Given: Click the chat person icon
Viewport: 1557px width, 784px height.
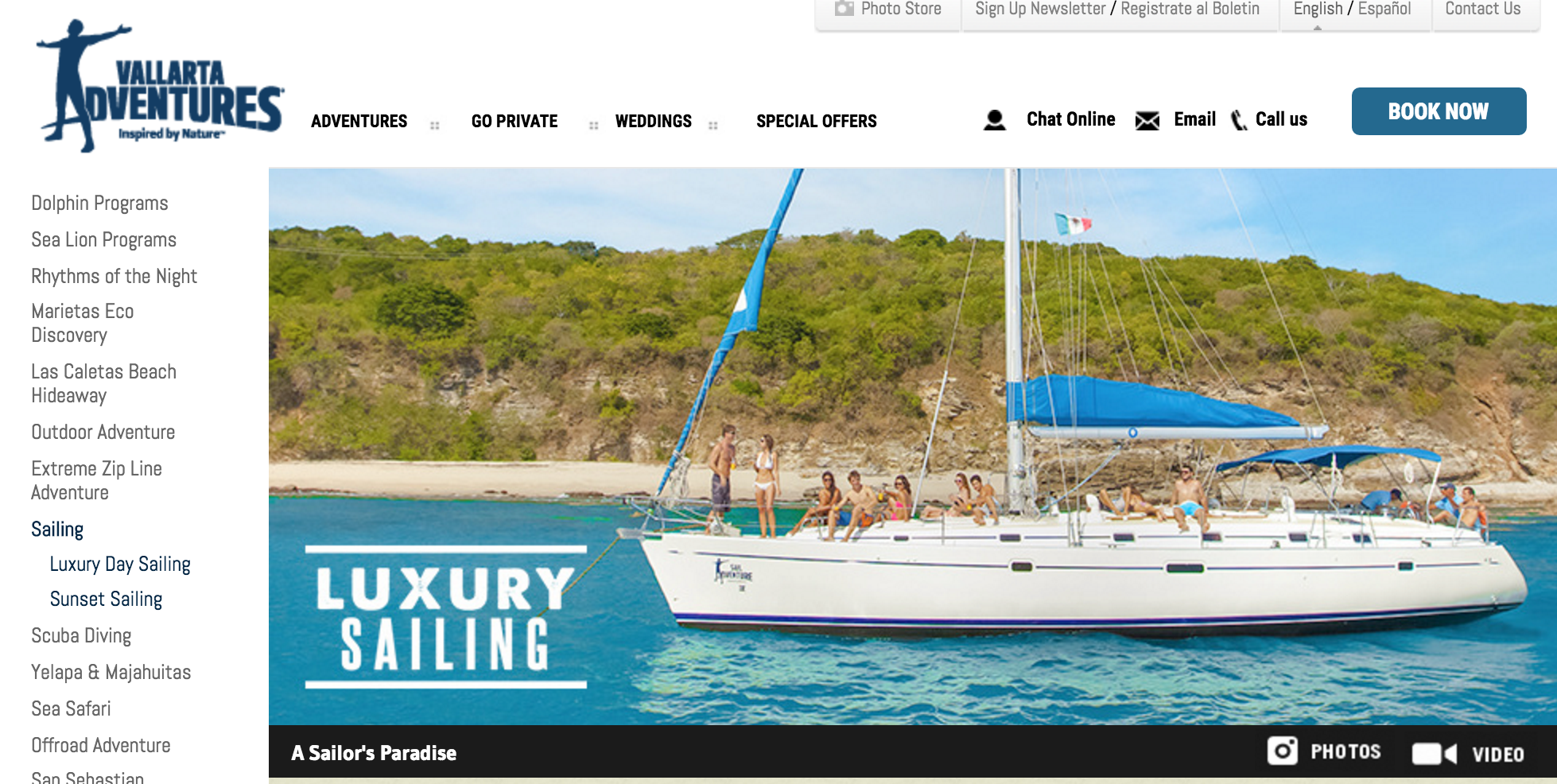Looking at the screenshot, I should tap(995, 120).
